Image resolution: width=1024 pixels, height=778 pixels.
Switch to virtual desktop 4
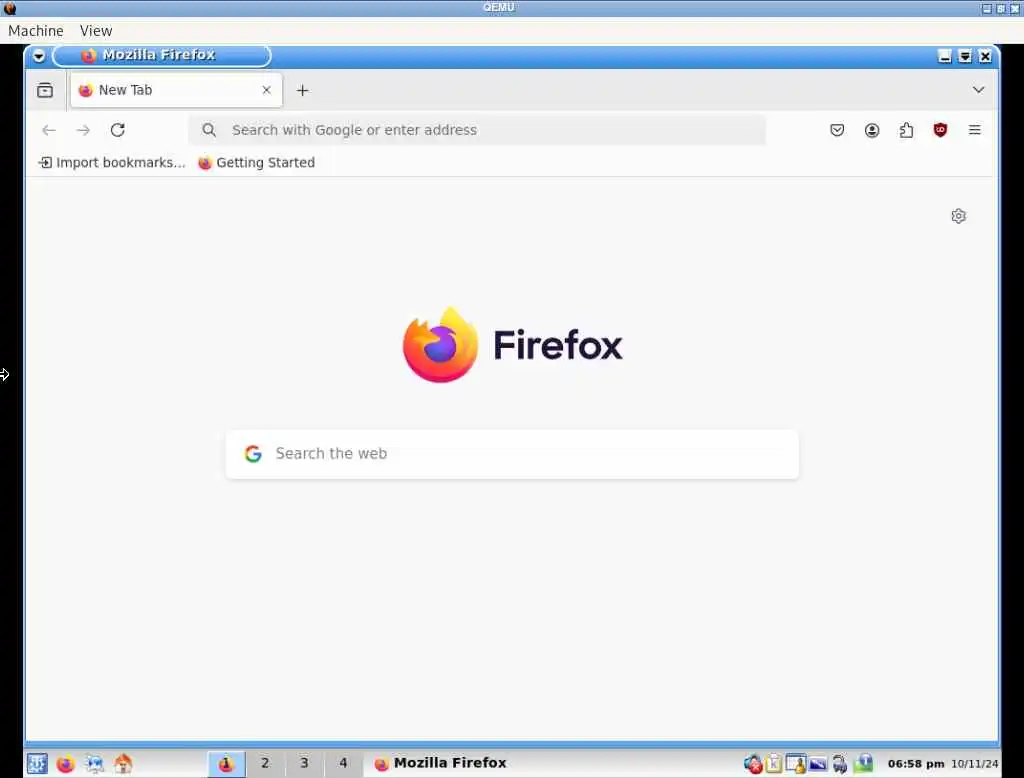[343, 763]
